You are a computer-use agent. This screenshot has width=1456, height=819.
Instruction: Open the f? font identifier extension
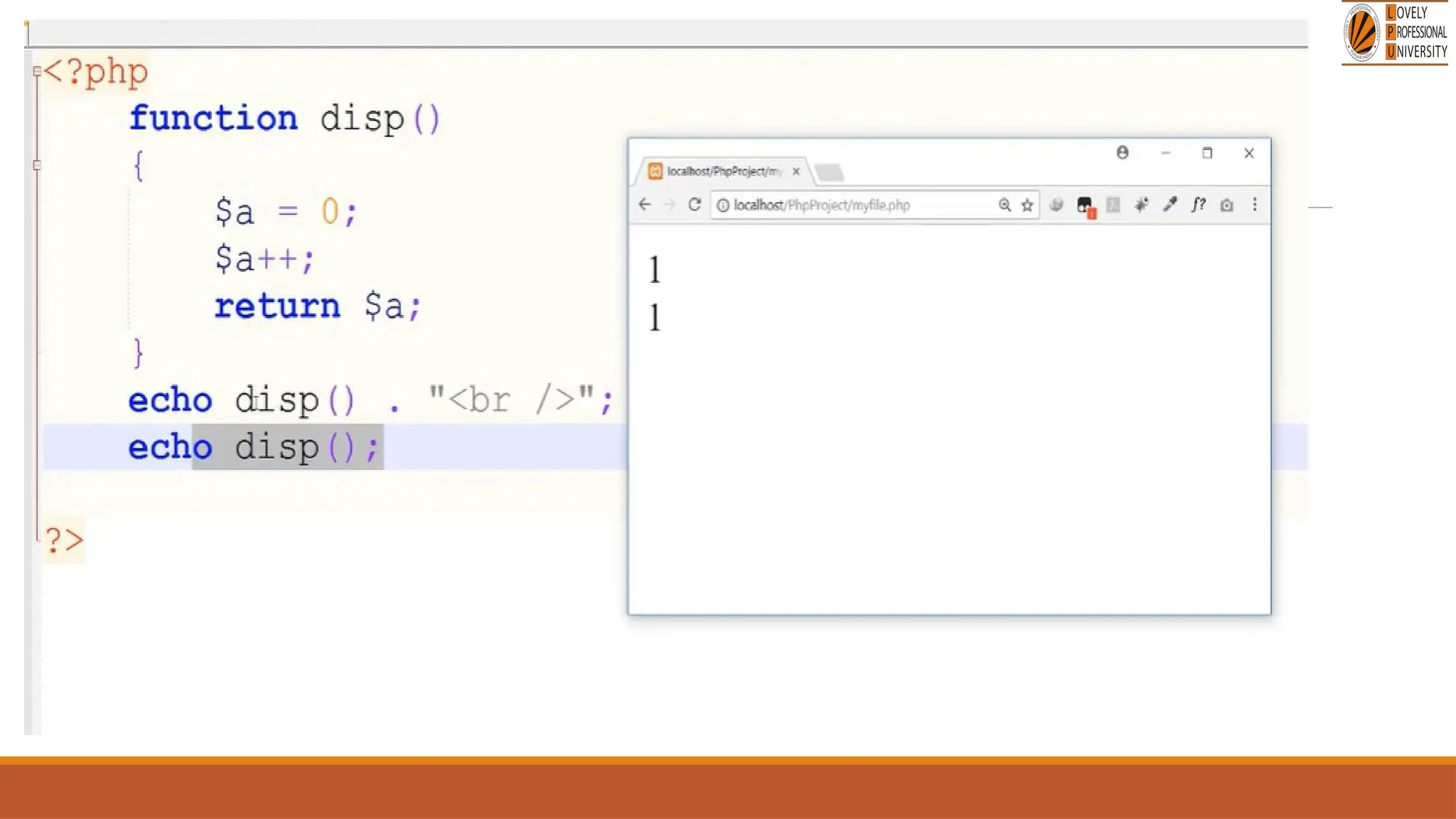(1199, 205)
